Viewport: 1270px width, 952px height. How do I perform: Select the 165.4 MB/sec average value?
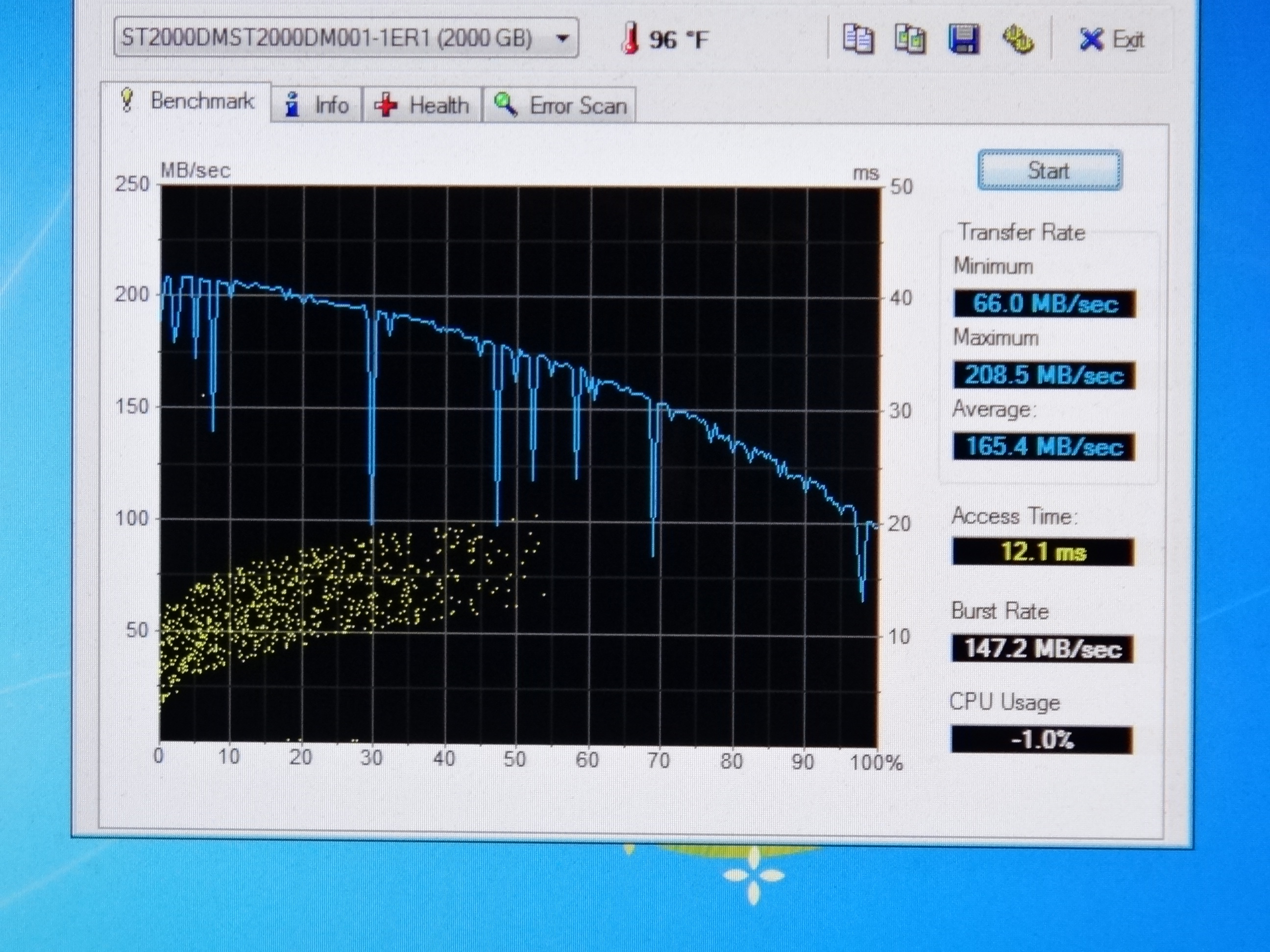click(x=1044, y=447)
